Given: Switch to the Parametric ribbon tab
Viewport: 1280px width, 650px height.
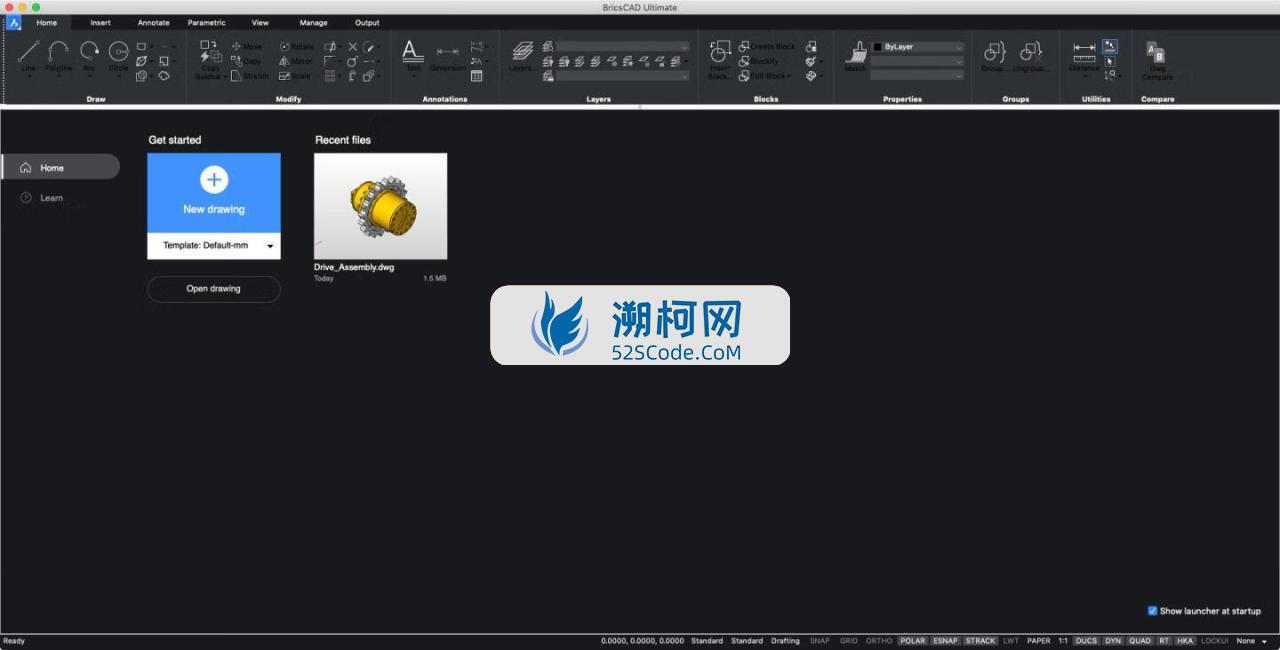Looking at the screenshot, I should [x=207, y=23].
